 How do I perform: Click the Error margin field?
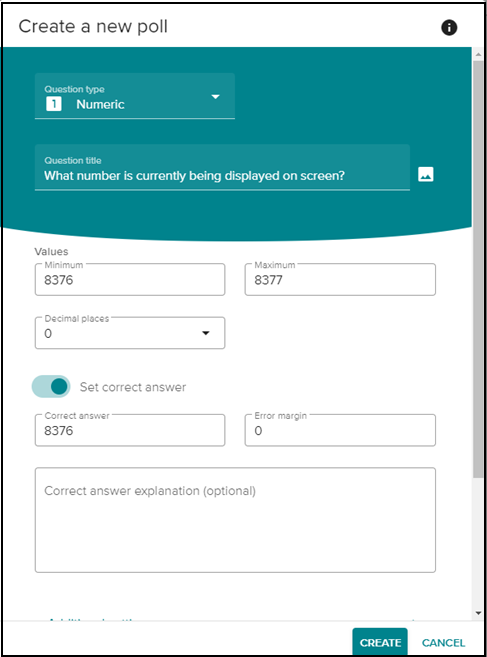(x=340, y=430)
